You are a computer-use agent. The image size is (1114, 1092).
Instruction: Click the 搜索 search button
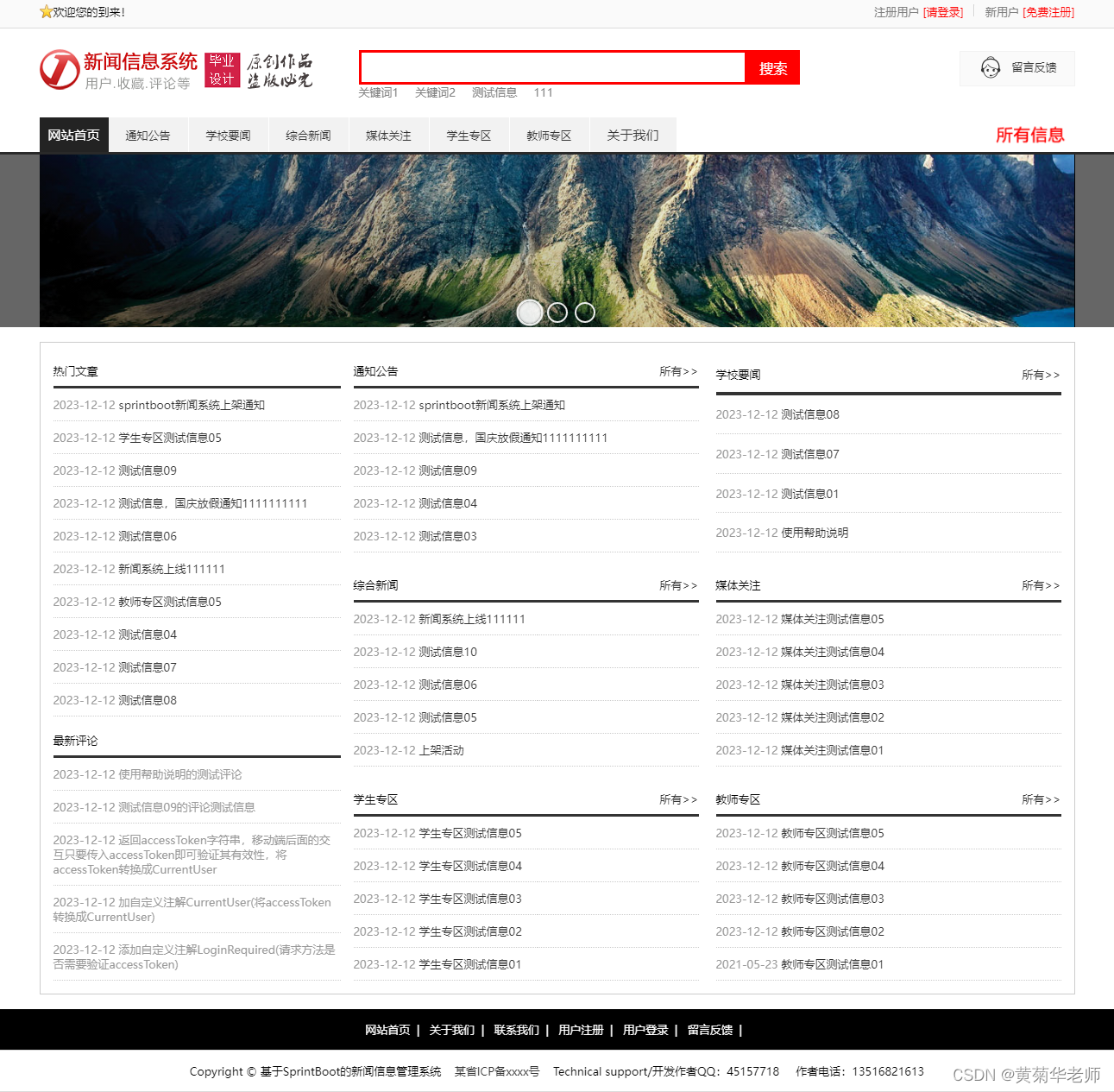pyautogui.click(x=771, y=67)
